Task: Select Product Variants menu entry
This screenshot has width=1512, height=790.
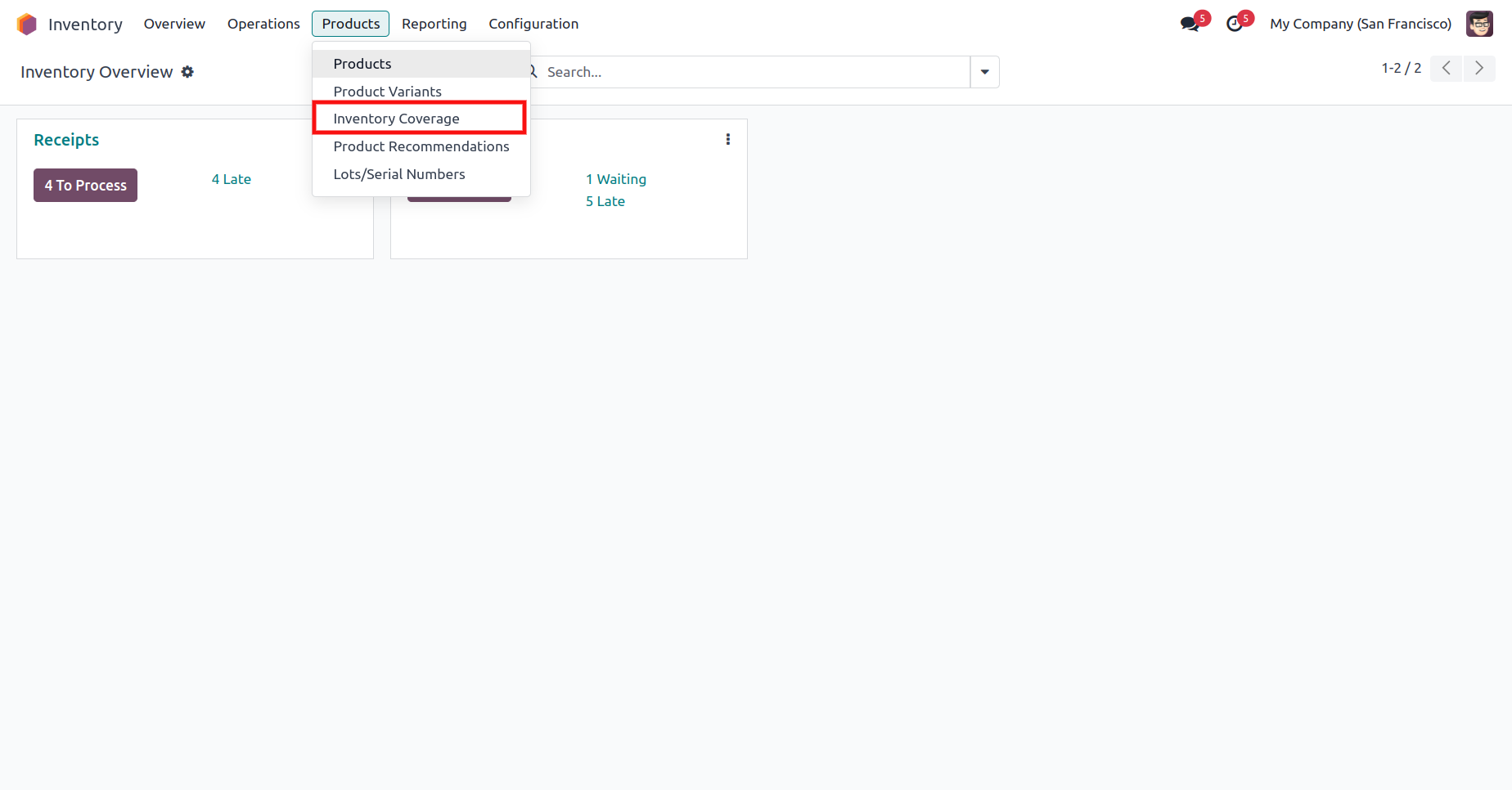Action: [421, 92]
